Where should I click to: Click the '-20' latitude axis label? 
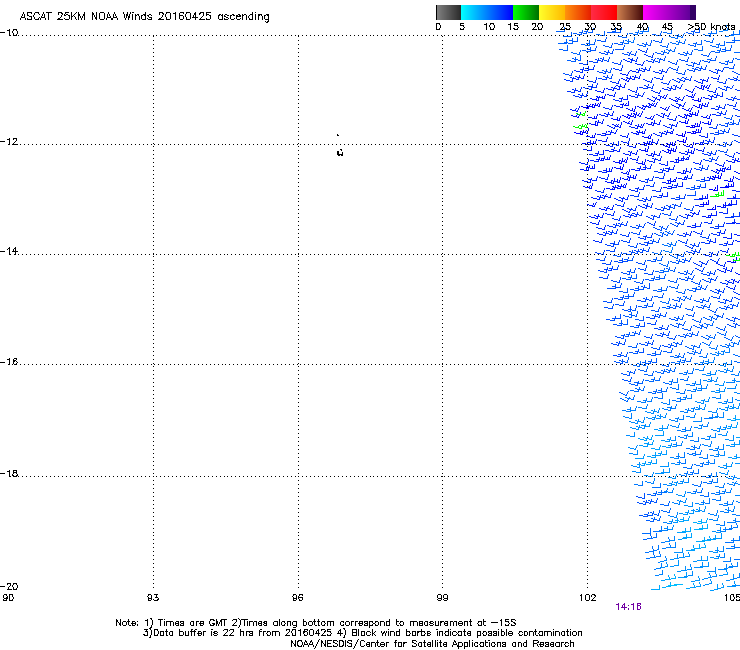coord(9,586)
